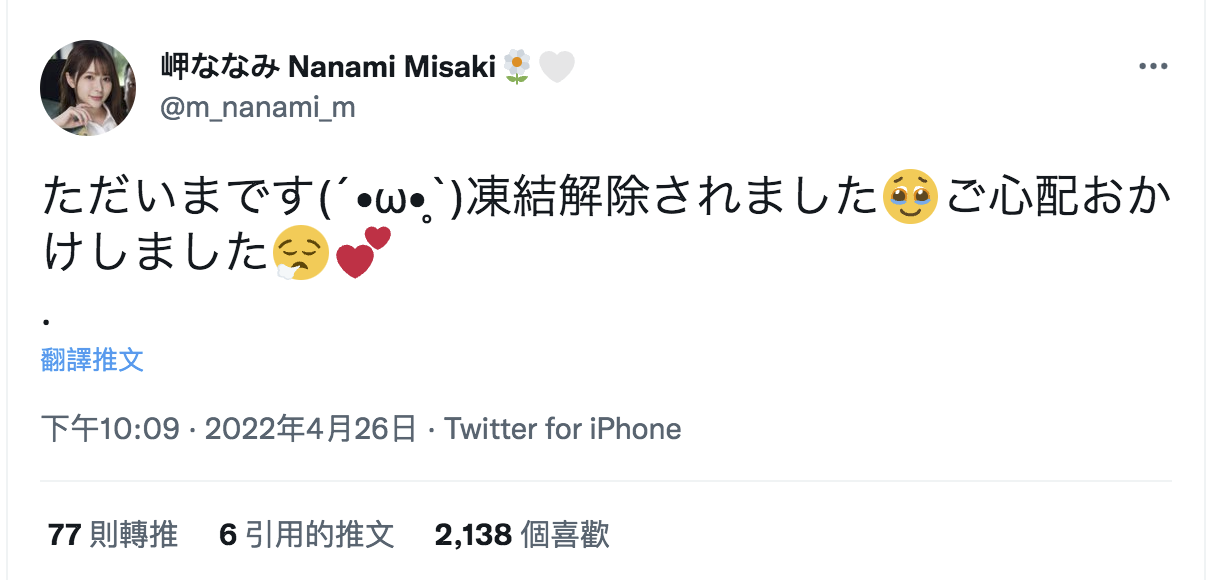Click the daisy flower emoji beside the name
The image size is (1208, 580).
tap(516, 67)
